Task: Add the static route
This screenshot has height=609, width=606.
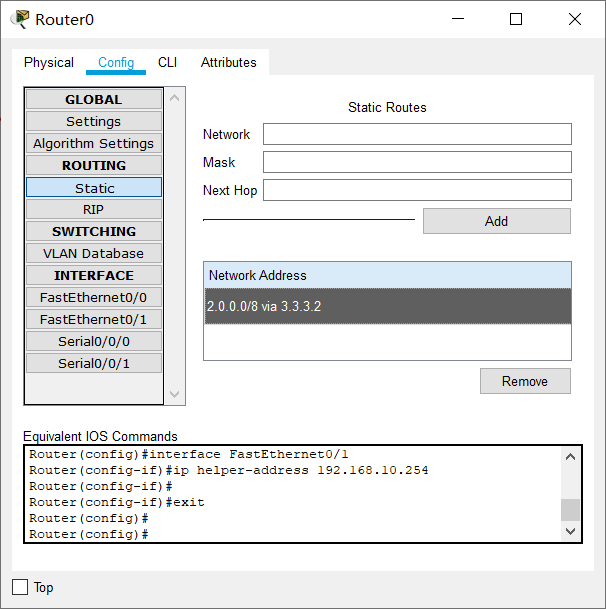Action: (497, 221)
